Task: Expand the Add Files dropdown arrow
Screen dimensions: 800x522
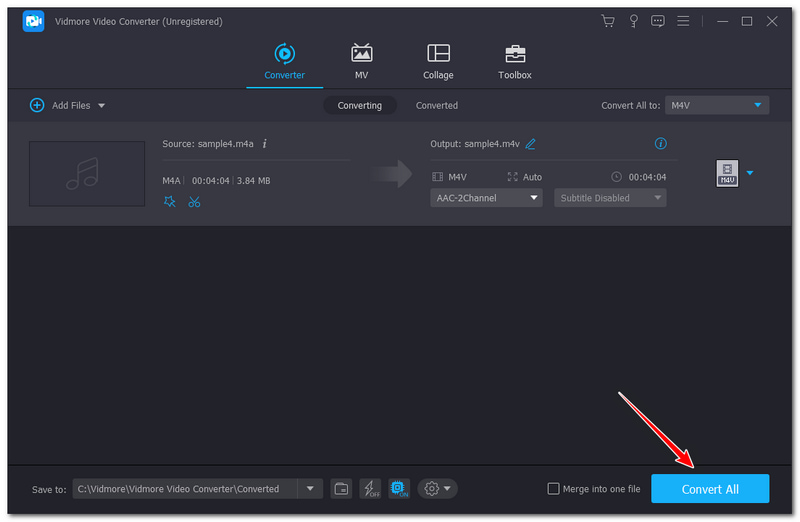Action: (102, 106)
